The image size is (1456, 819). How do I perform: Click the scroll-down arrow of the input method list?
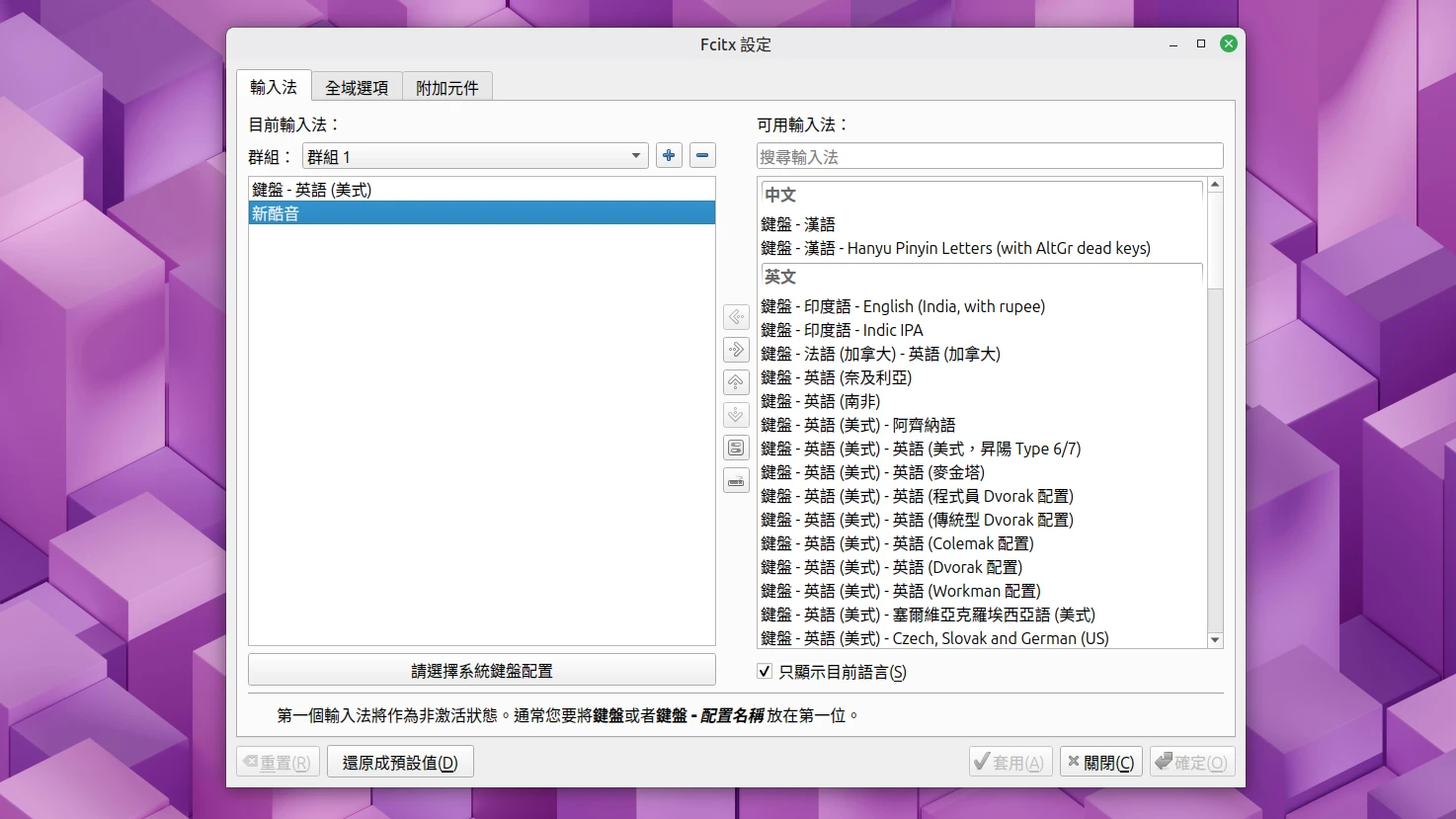1214,640
